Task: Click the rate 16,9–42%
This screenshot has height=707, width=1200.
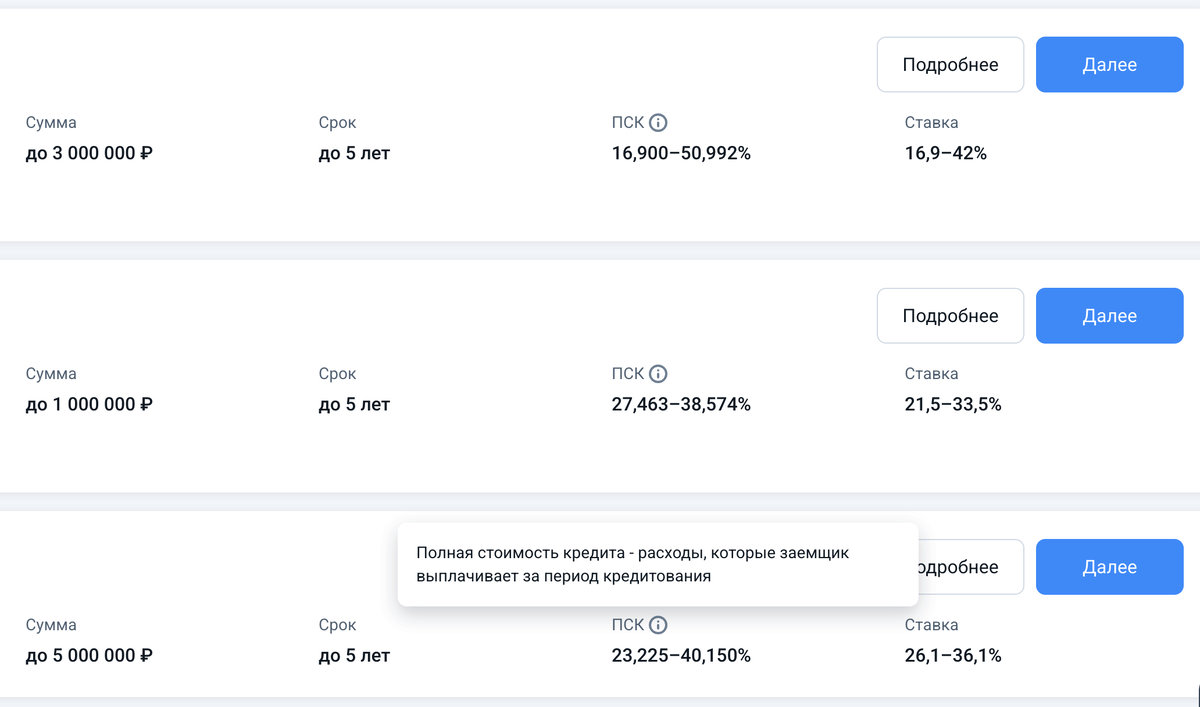Action: point(945,154)
